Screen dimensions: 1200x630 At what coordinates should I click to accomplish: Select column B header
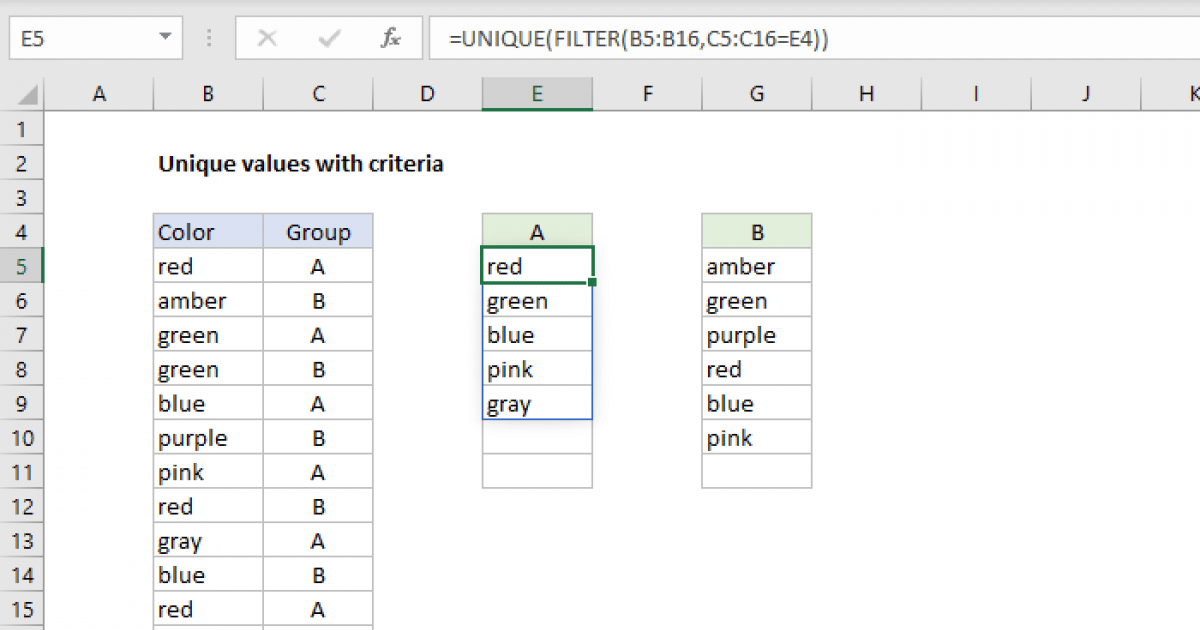(x=208, y=94)
